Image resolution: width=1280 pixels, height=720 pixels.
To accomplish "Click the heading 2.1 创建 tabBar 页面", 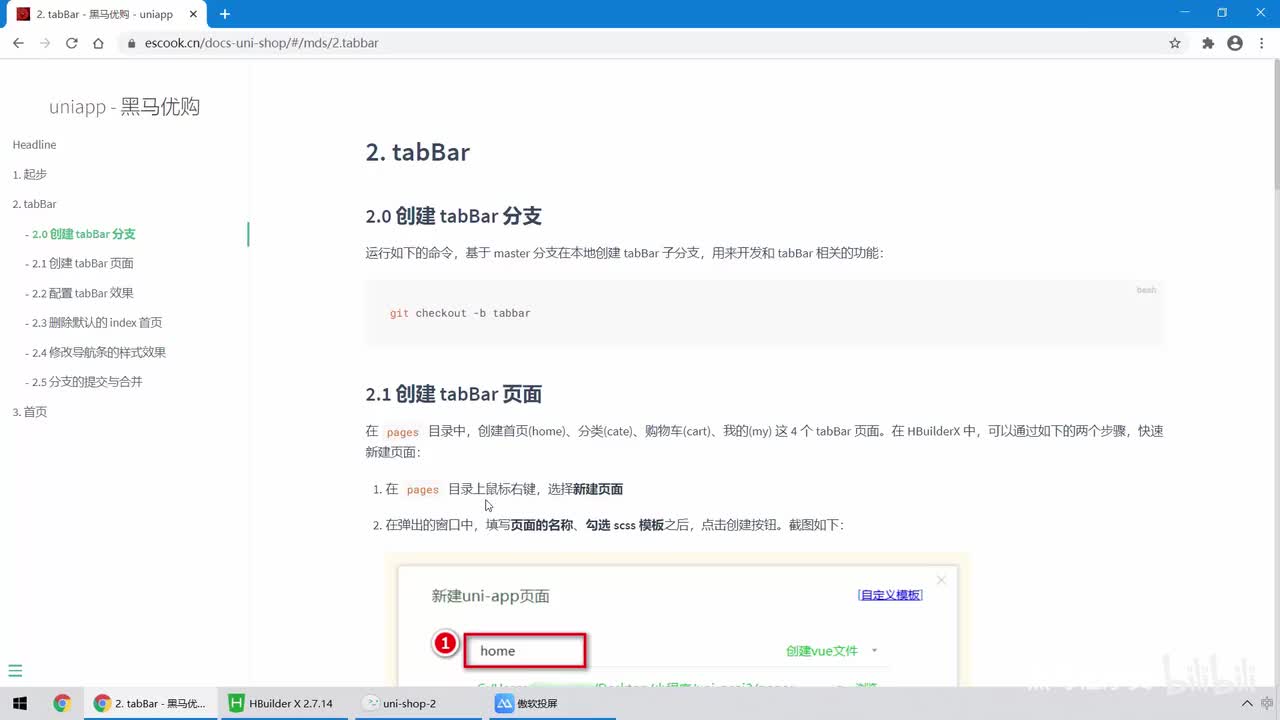I will tap(453, 394).
